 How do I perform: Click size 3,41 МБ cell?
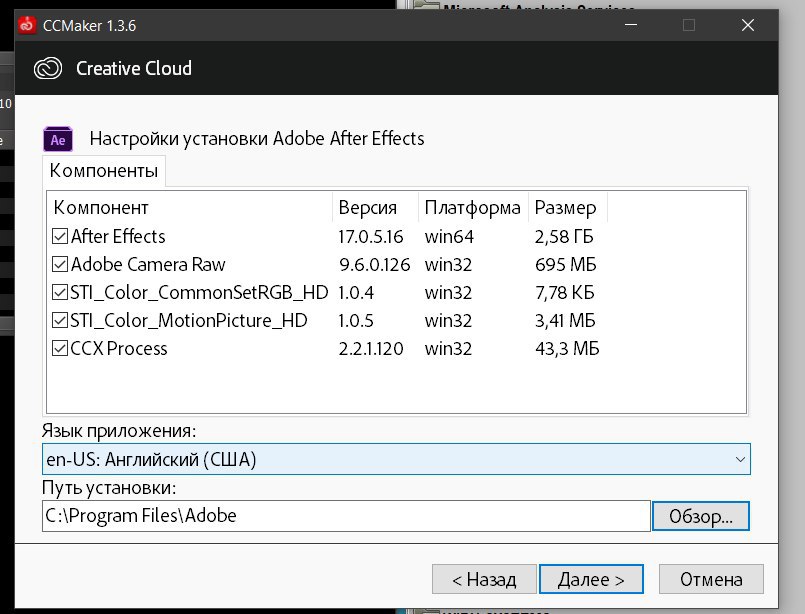565,321
